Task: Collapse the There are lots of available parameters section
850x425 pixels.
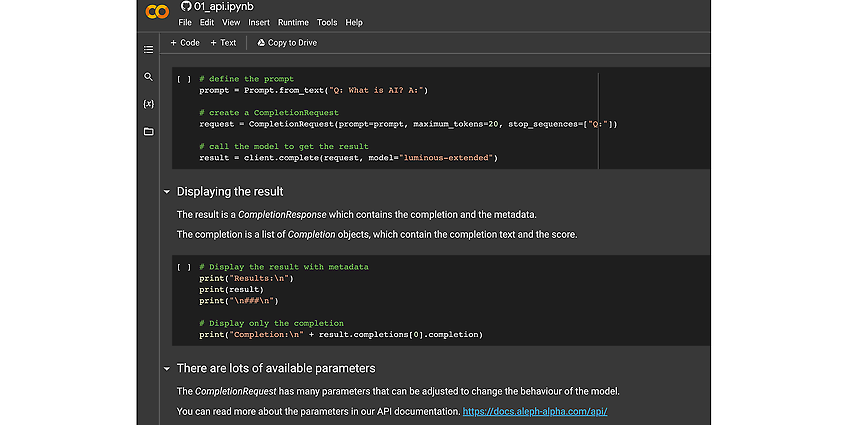Action: [167, 369]
